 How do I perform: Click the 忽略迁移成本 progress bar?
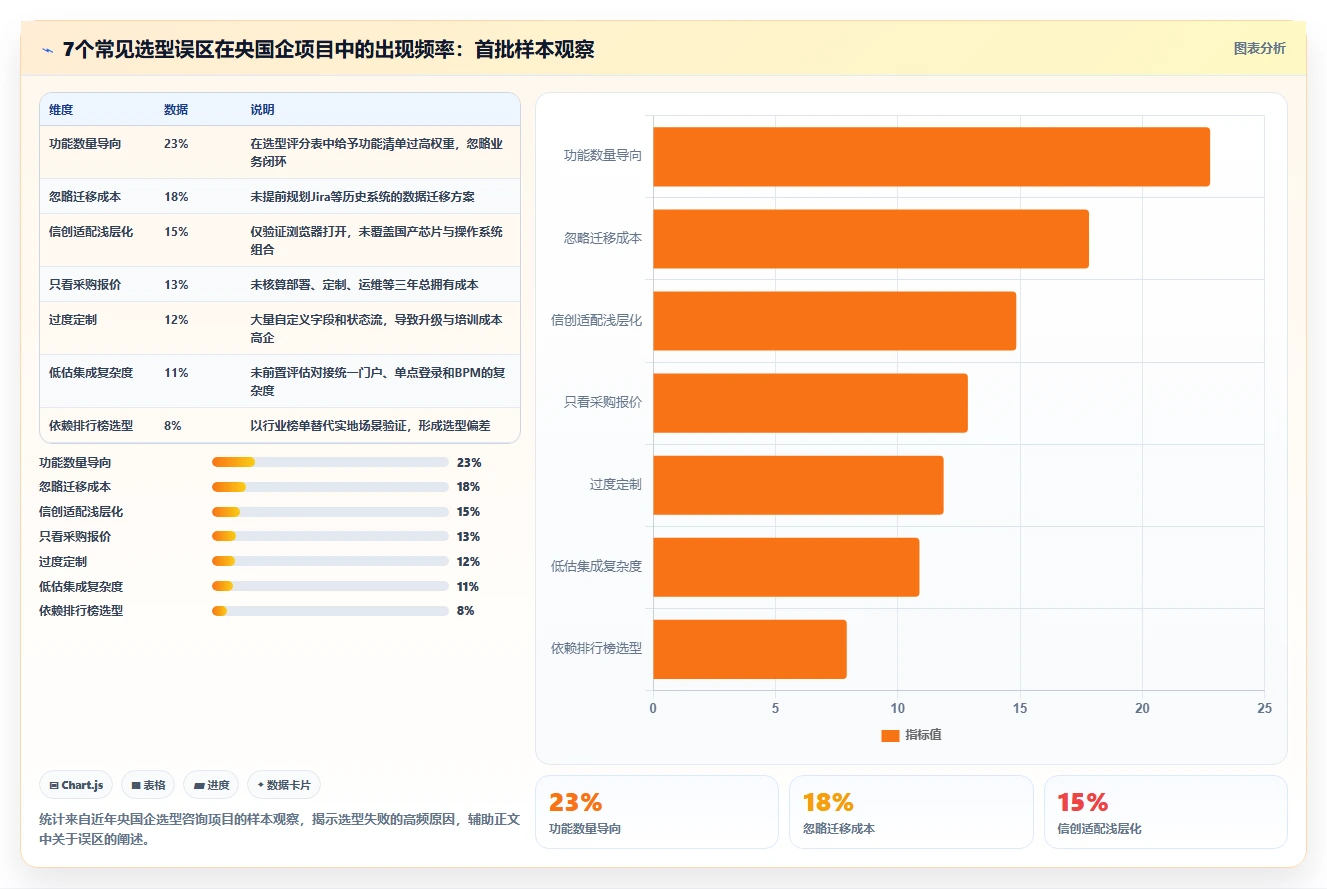coord(330,487)
